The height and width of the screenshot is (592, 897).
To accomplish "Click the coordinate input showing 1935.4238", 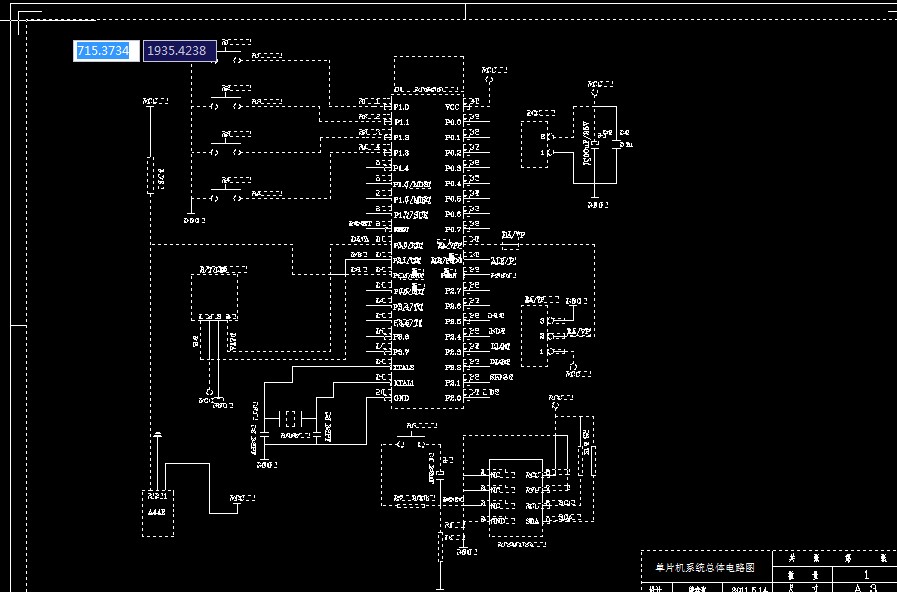I will click(179, 50).
